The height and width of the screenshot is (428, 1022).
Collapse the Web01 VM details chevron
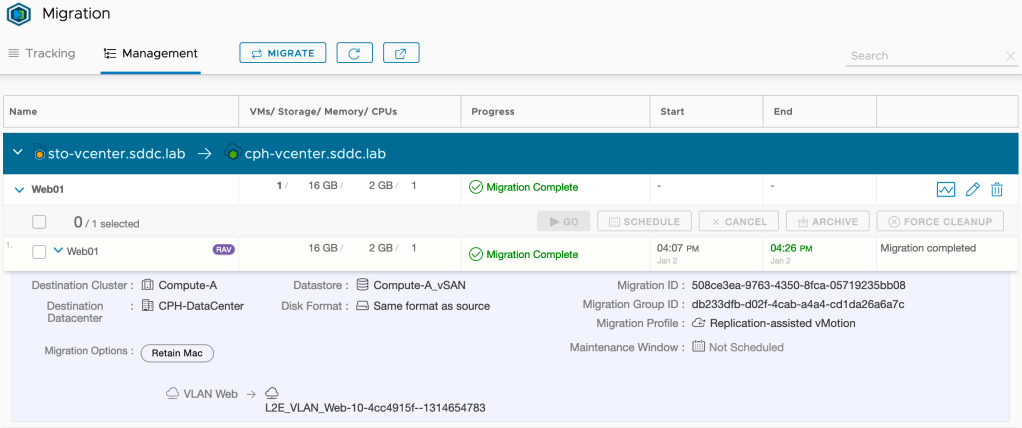[x=58, y=251]
